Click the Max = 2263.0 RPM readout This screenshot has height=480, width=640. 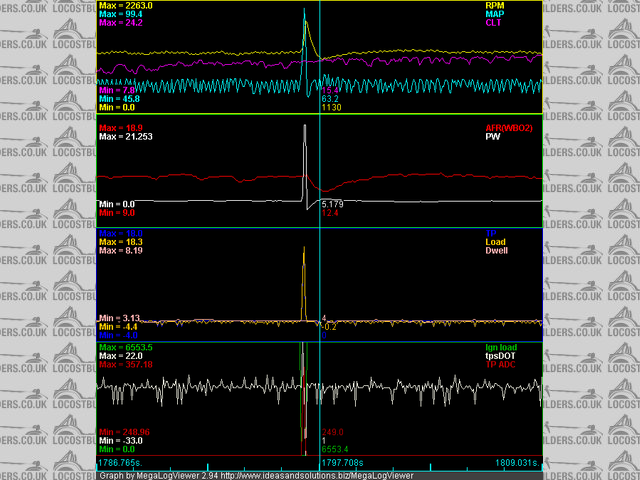pos(126,5)
